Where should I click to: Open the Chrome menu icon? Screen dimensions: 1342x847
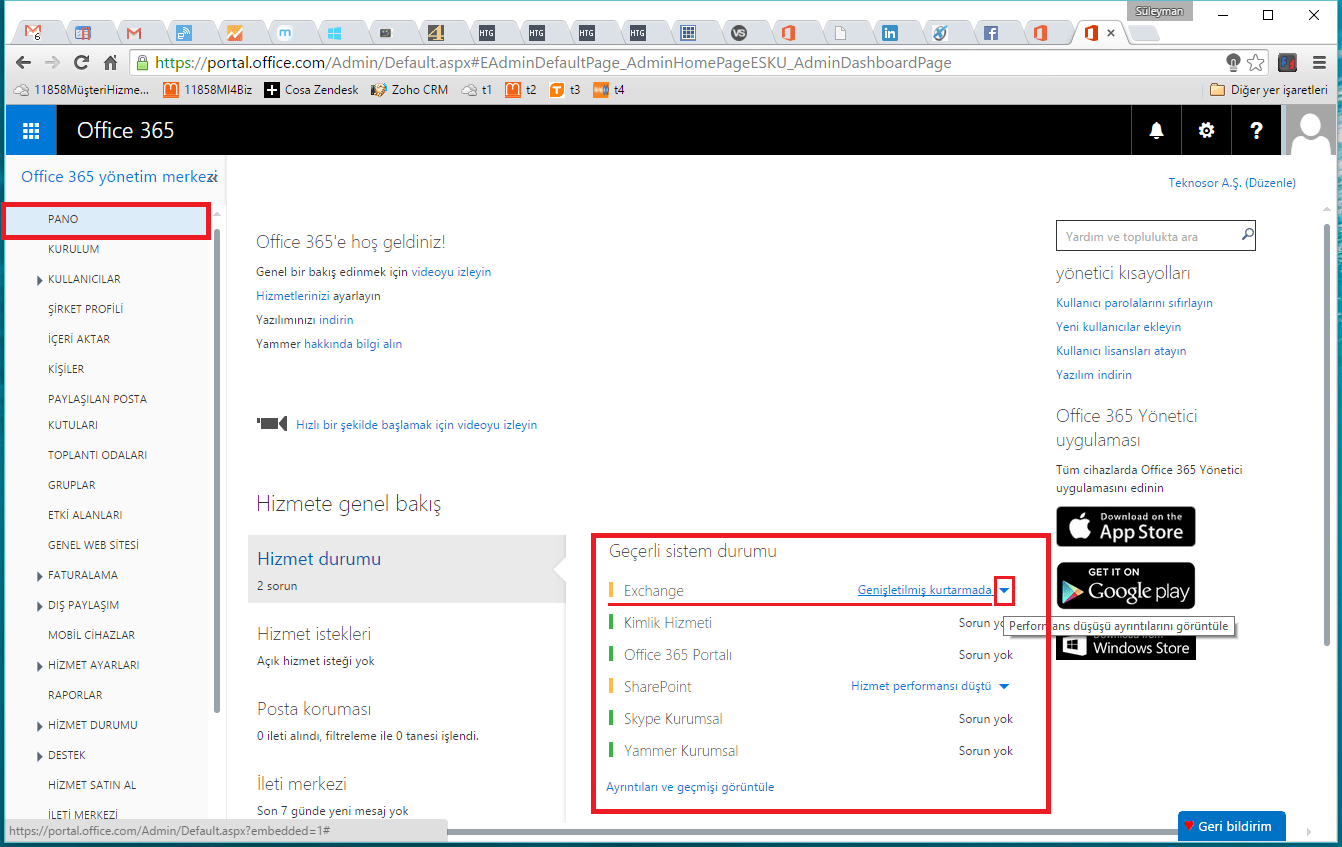1320,61
